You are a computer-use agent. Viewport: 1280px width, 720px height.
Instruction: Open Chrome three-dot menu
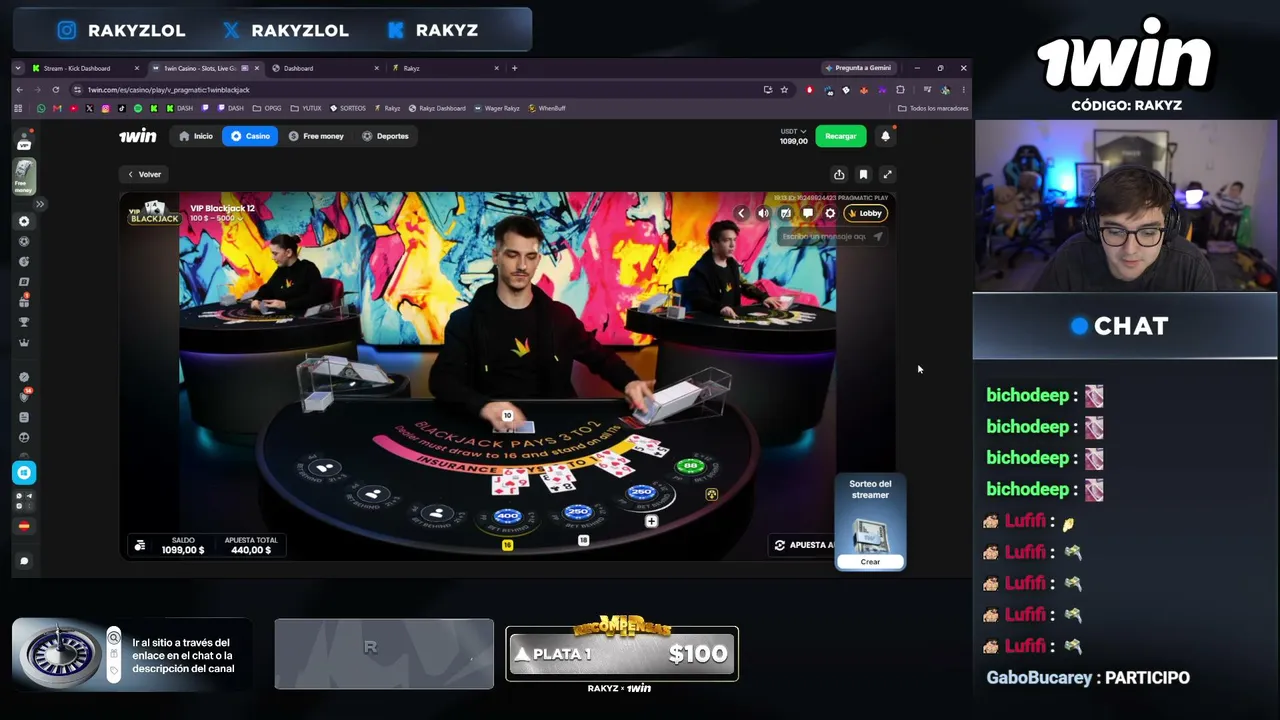click(x=963, y=89)
